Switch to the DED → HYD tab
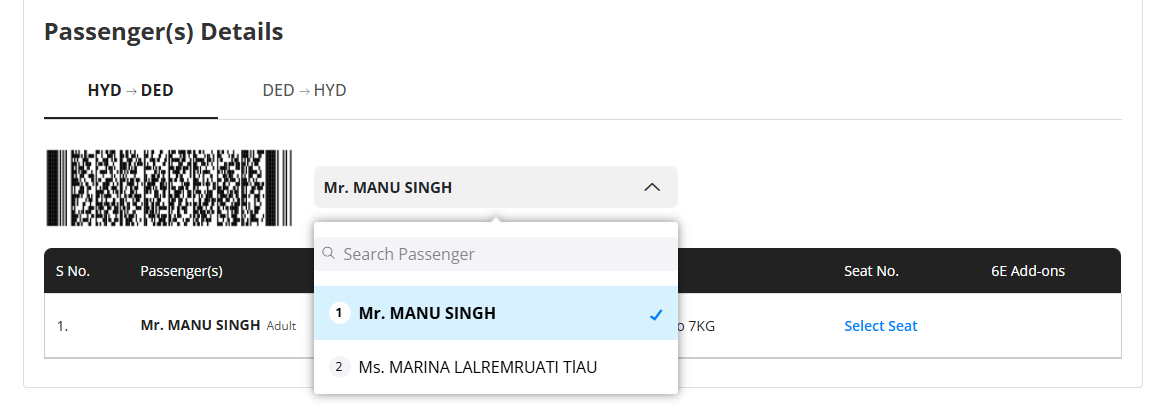The width and height of the screenshot is (1163, 412). (x=304, y=91)
